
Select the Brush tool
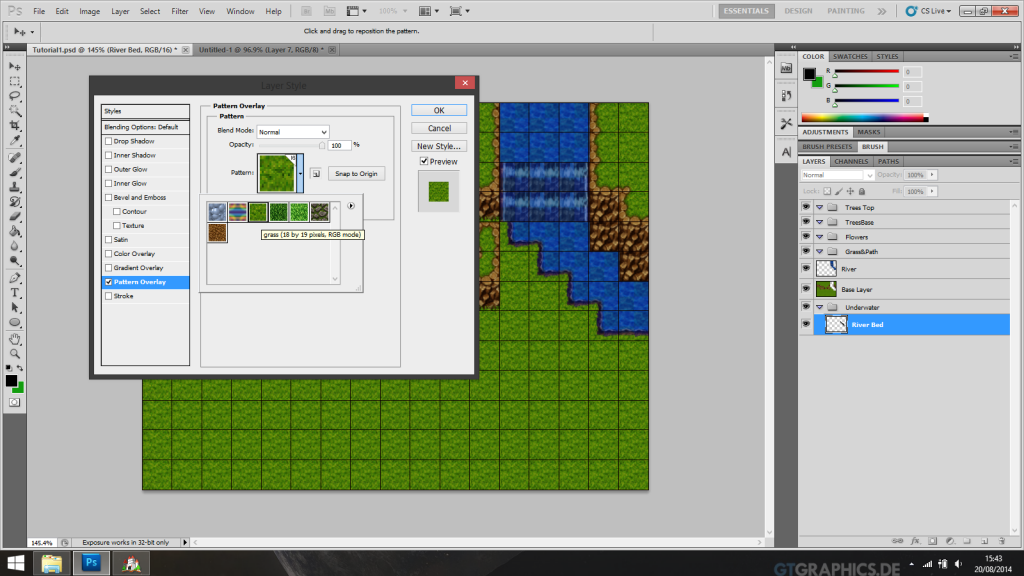click(x=14, y=172)
